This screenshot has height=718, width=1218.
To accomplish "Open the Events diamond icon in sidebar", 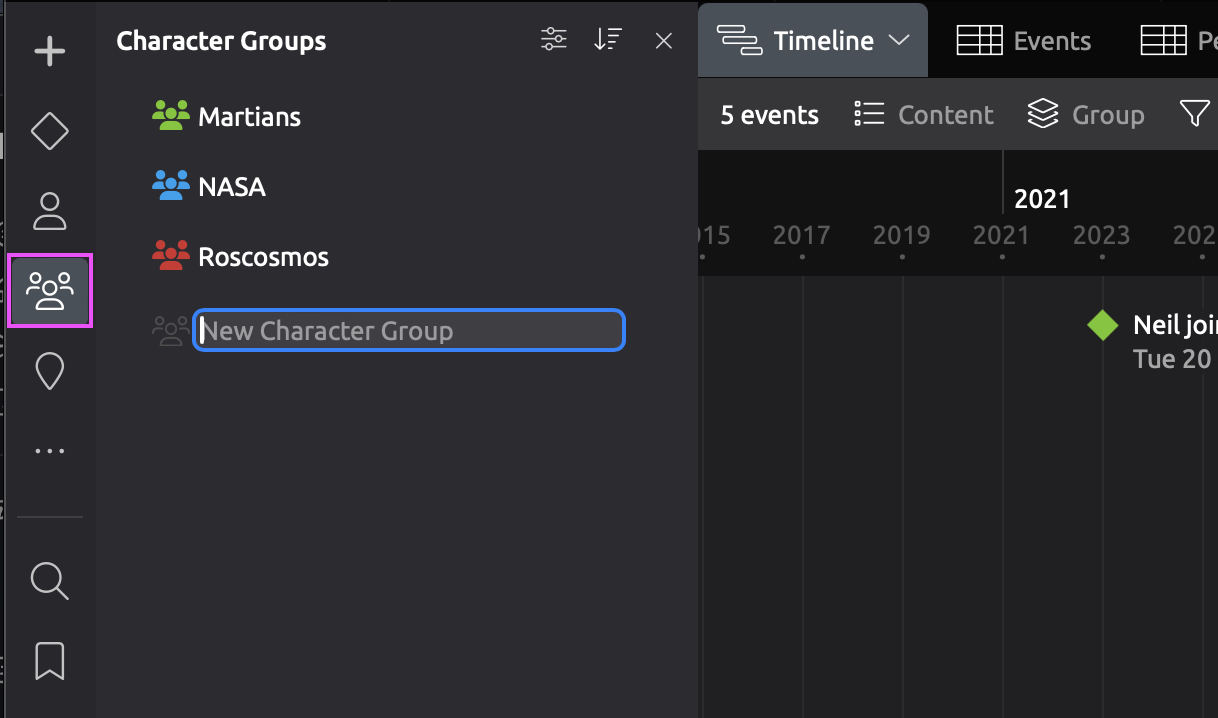I will [49, 131].
